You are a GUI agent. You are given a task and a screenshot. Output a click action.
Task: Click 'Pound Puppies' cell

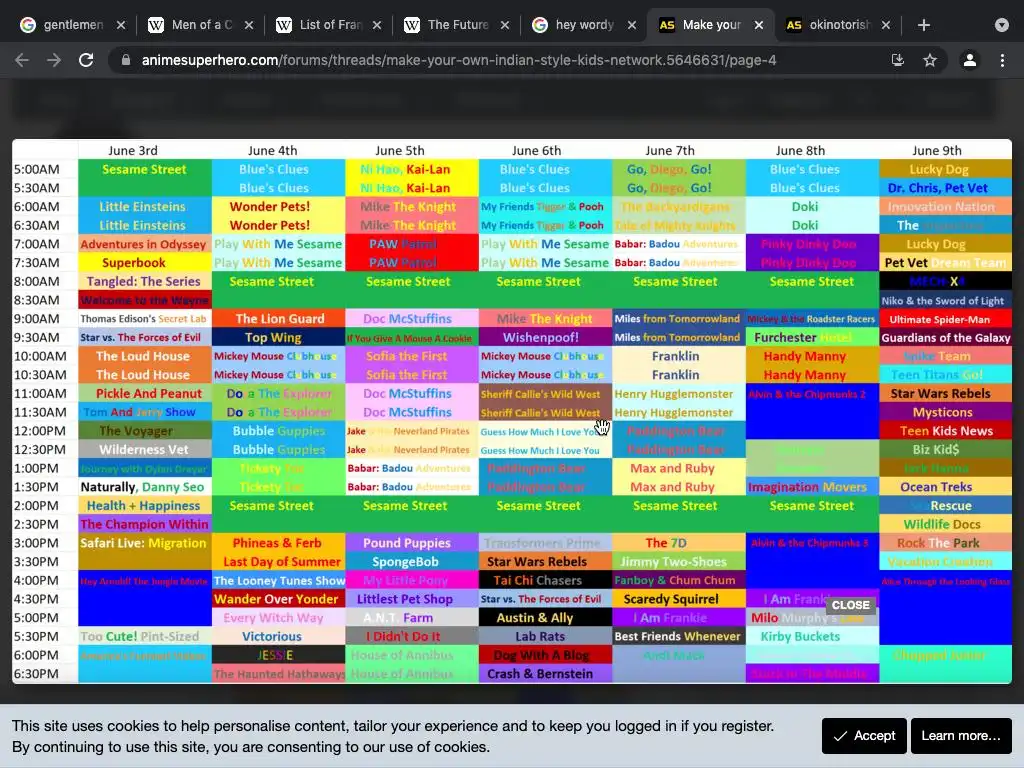pyautogui.click(x=412, y=543)
